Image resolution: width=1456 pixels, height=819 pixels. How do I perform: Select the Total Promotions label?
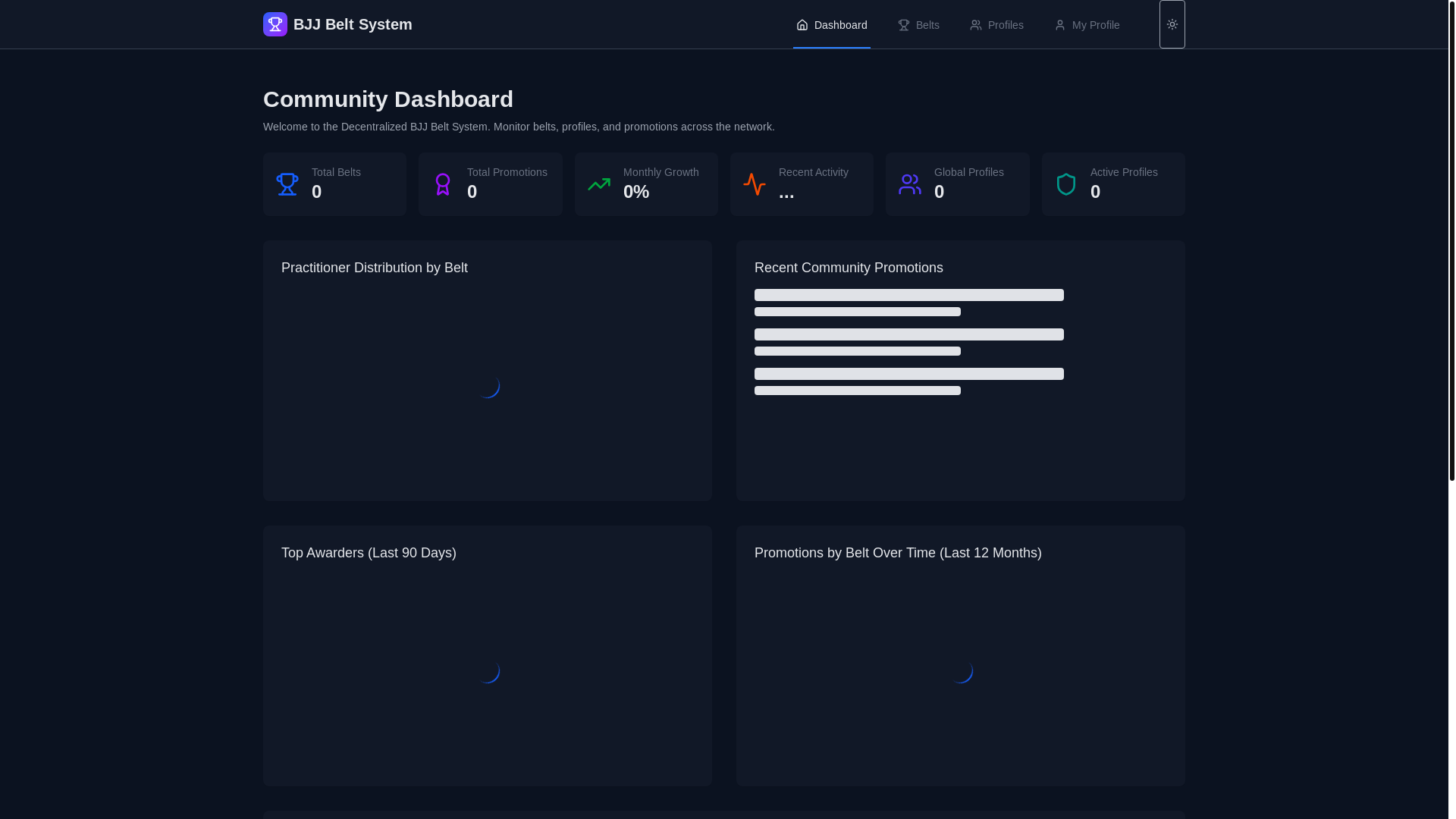(507, 172)
